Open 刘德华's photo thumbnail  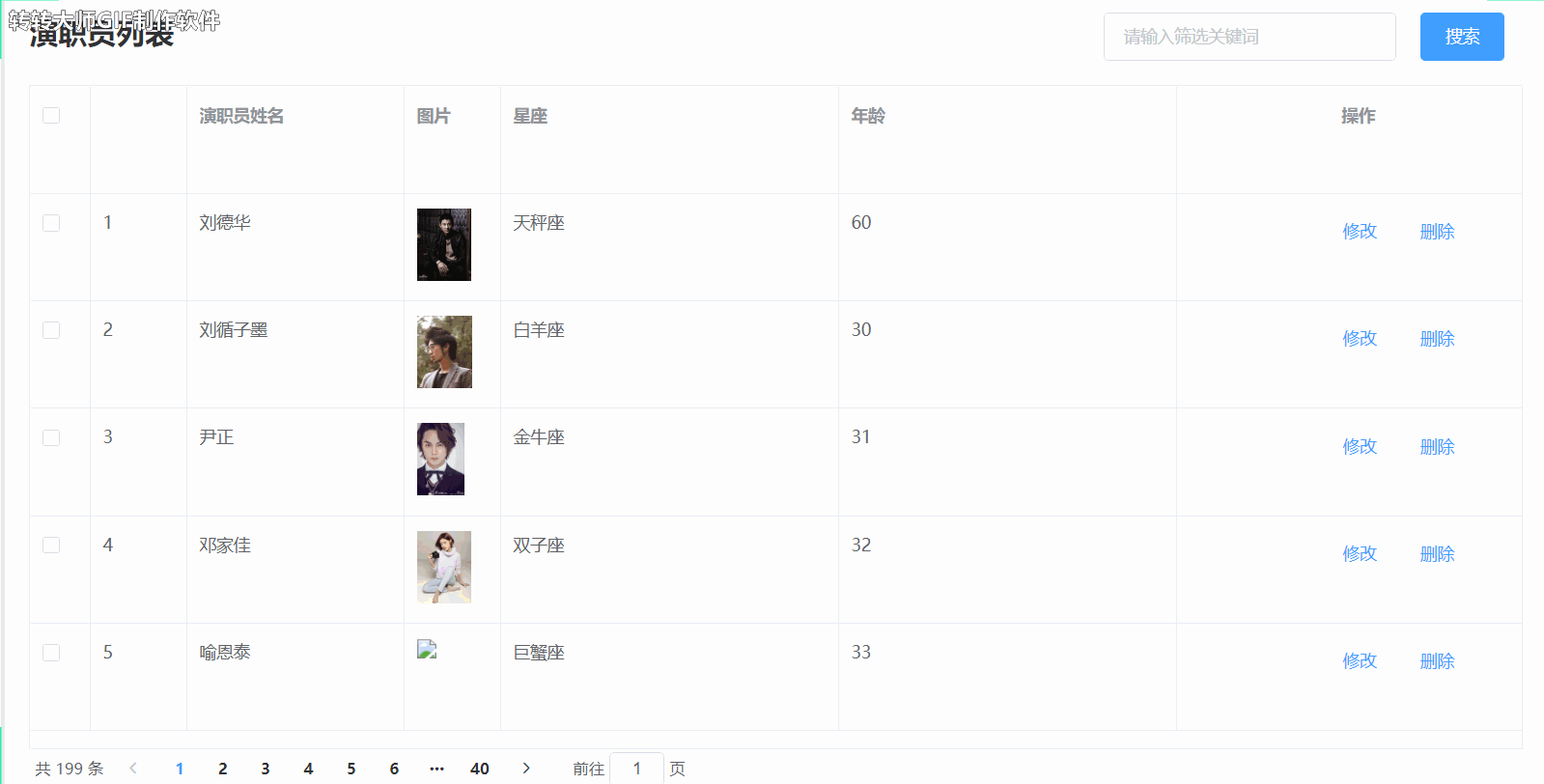(x=444, y=245)
